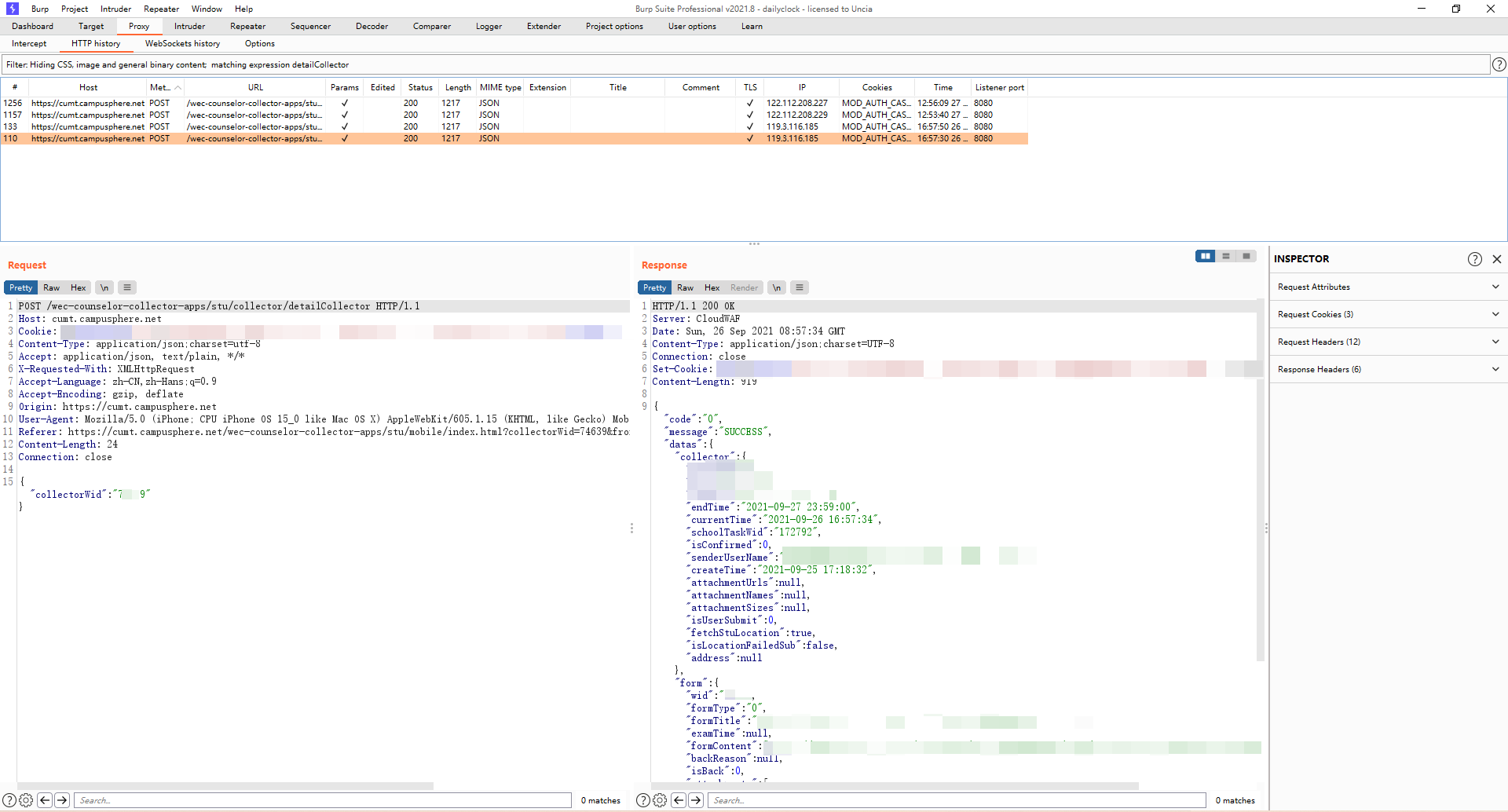Click the Inspector help question mark icon
Screen dimensions: 1508x812
pos(1474,259)
